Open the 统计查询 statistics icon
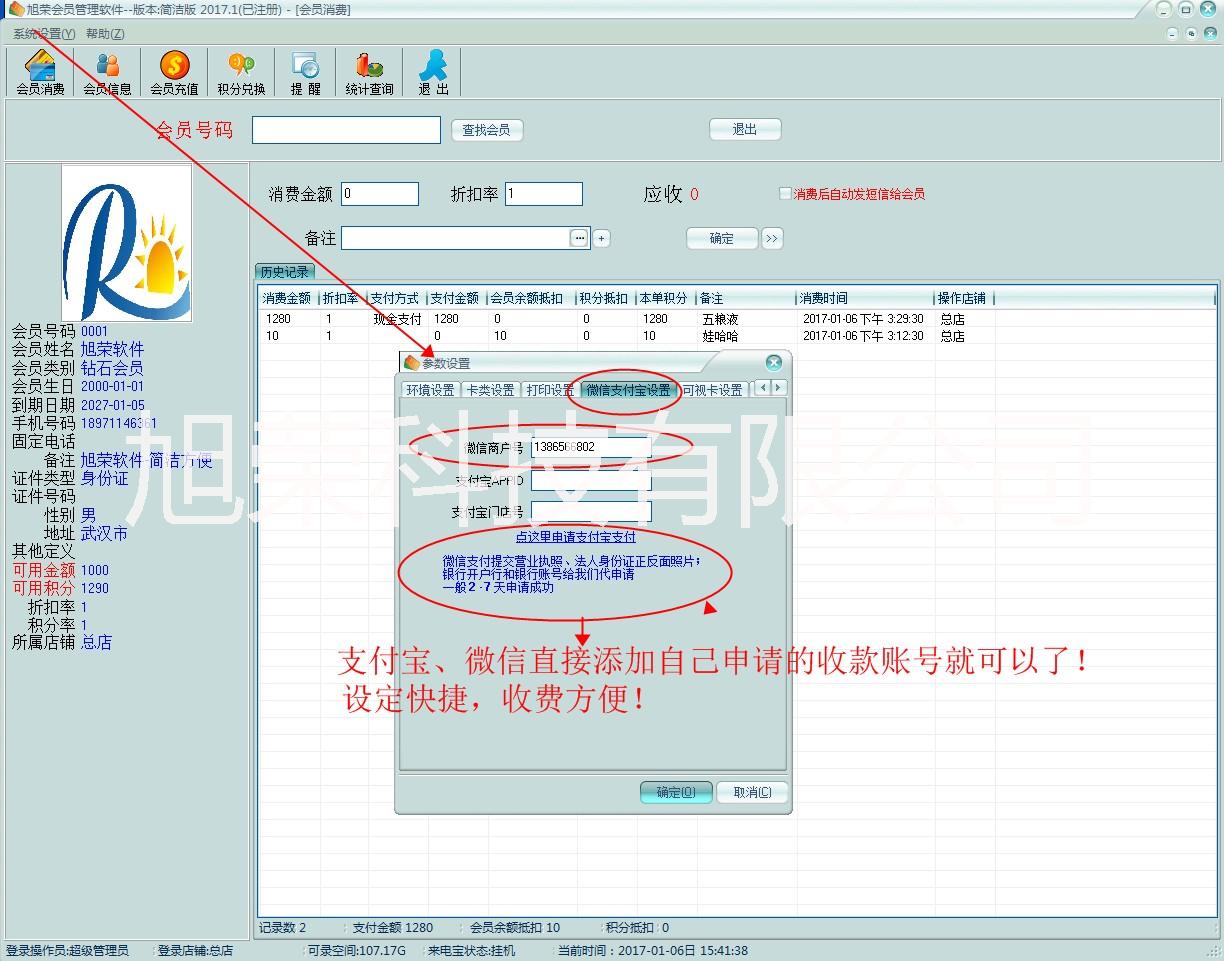This screenshot has height=961, width=1224. 369,72
